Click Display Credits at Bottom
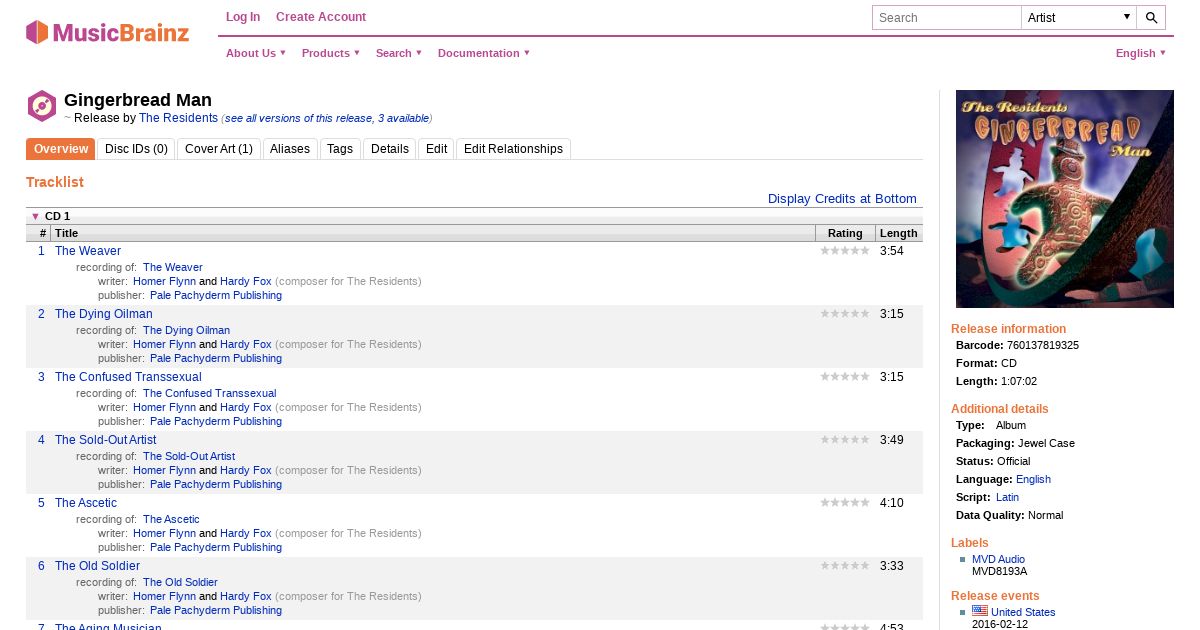 [842, 199]
